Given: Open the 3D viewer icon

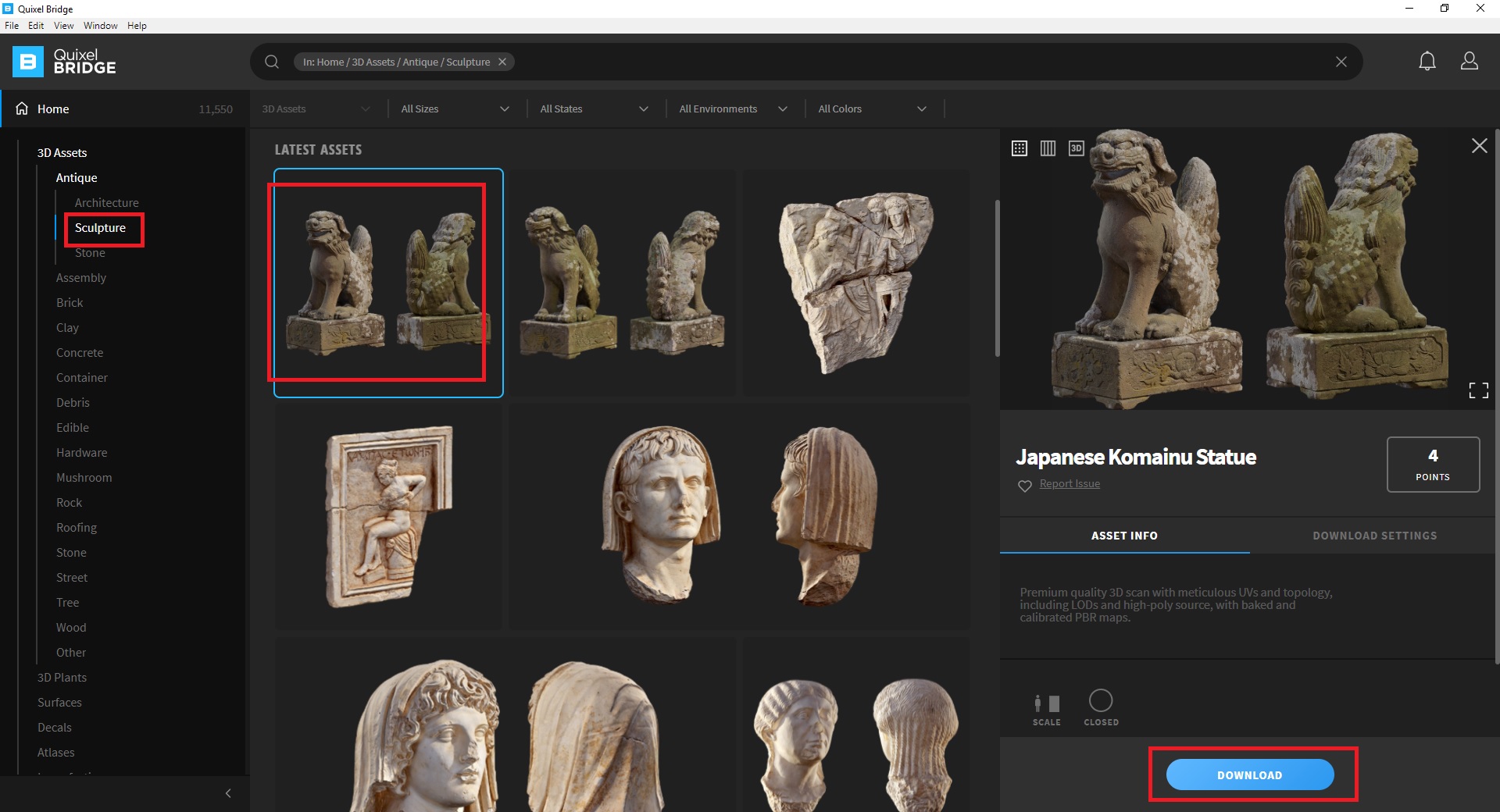Looking at the screenshot, I should coord(1076,148).
